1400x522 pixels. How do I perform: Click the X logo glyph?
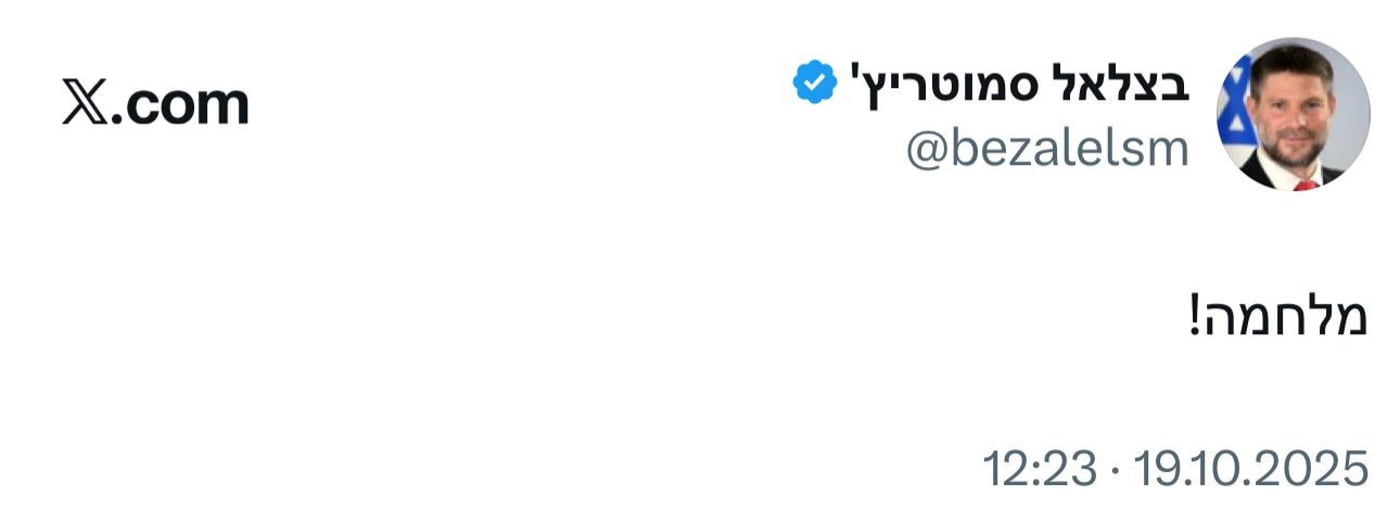[x=84, y=103]
